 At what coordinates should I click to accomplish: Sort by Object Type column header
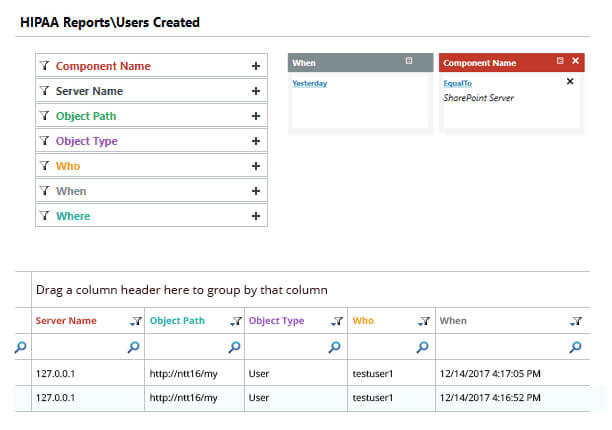point(276,321)
